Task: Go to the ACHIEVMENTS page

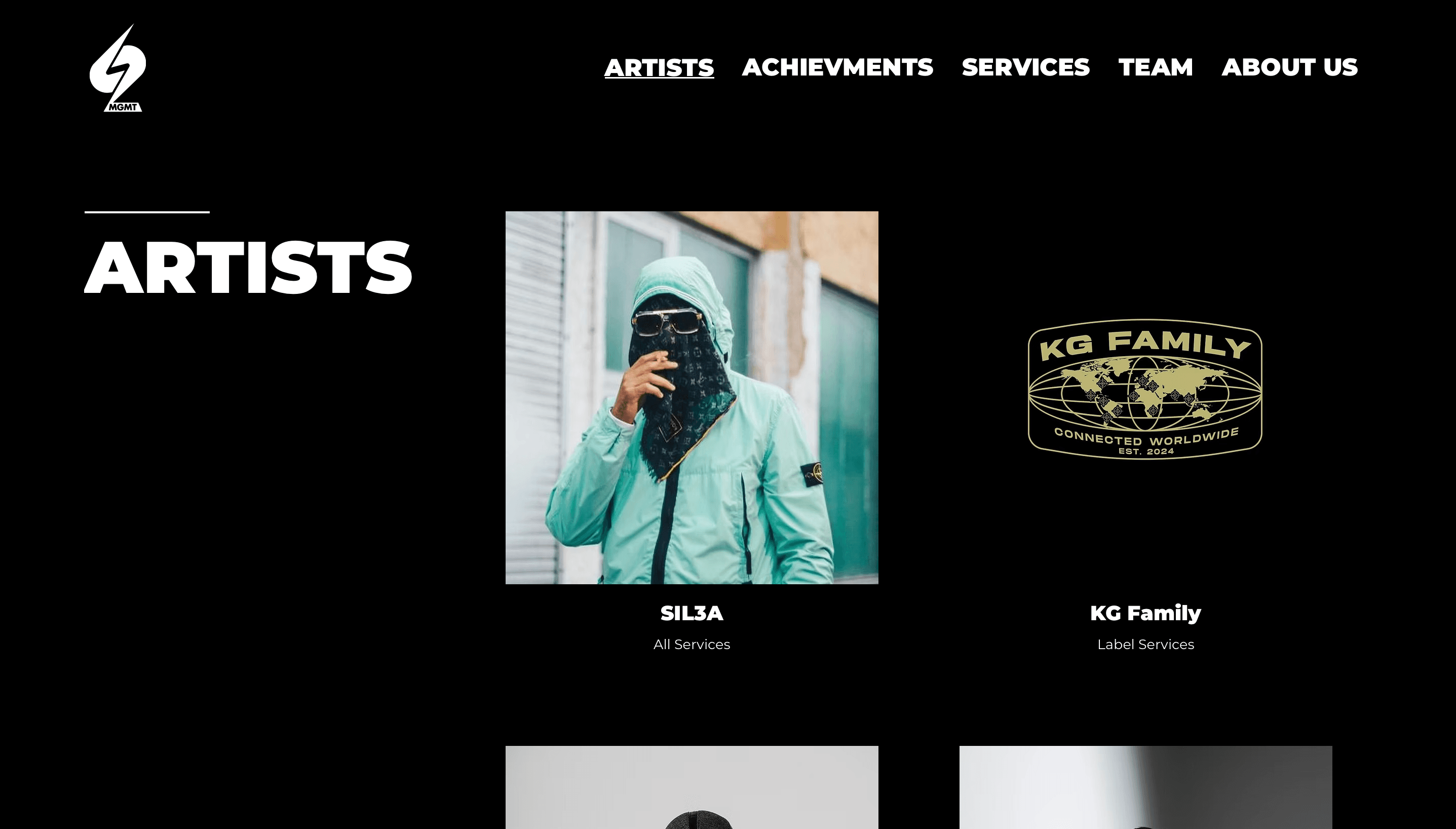Action: [x=837, y=67]
